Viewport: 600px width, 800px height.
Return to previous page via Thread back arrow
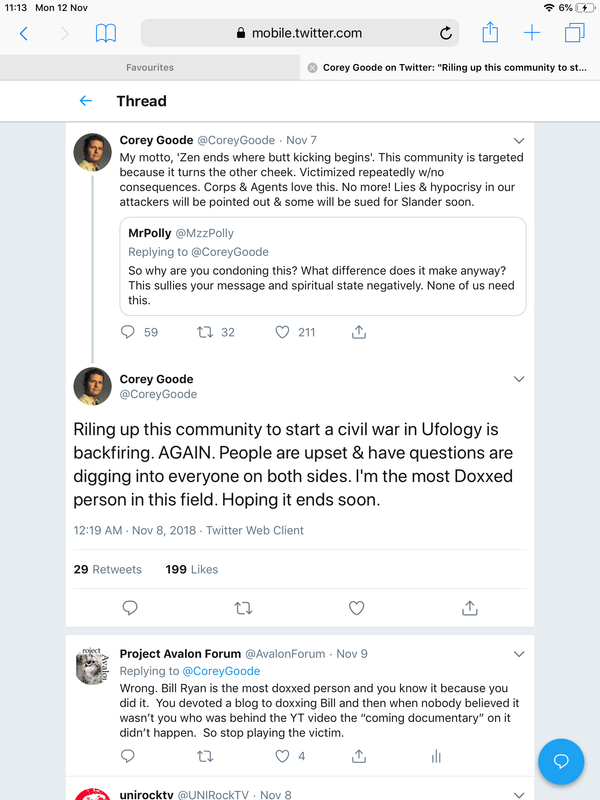86,101
